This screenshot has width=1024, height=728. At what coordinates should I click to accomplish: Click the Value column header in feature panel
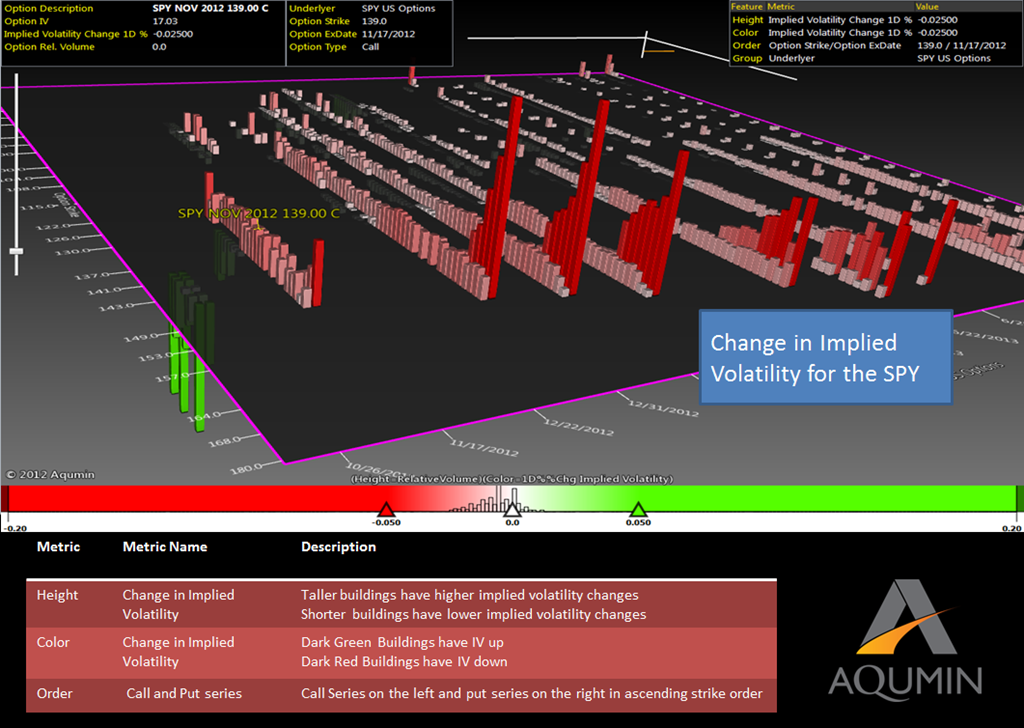pyautogui.click(x=927, y=7)
